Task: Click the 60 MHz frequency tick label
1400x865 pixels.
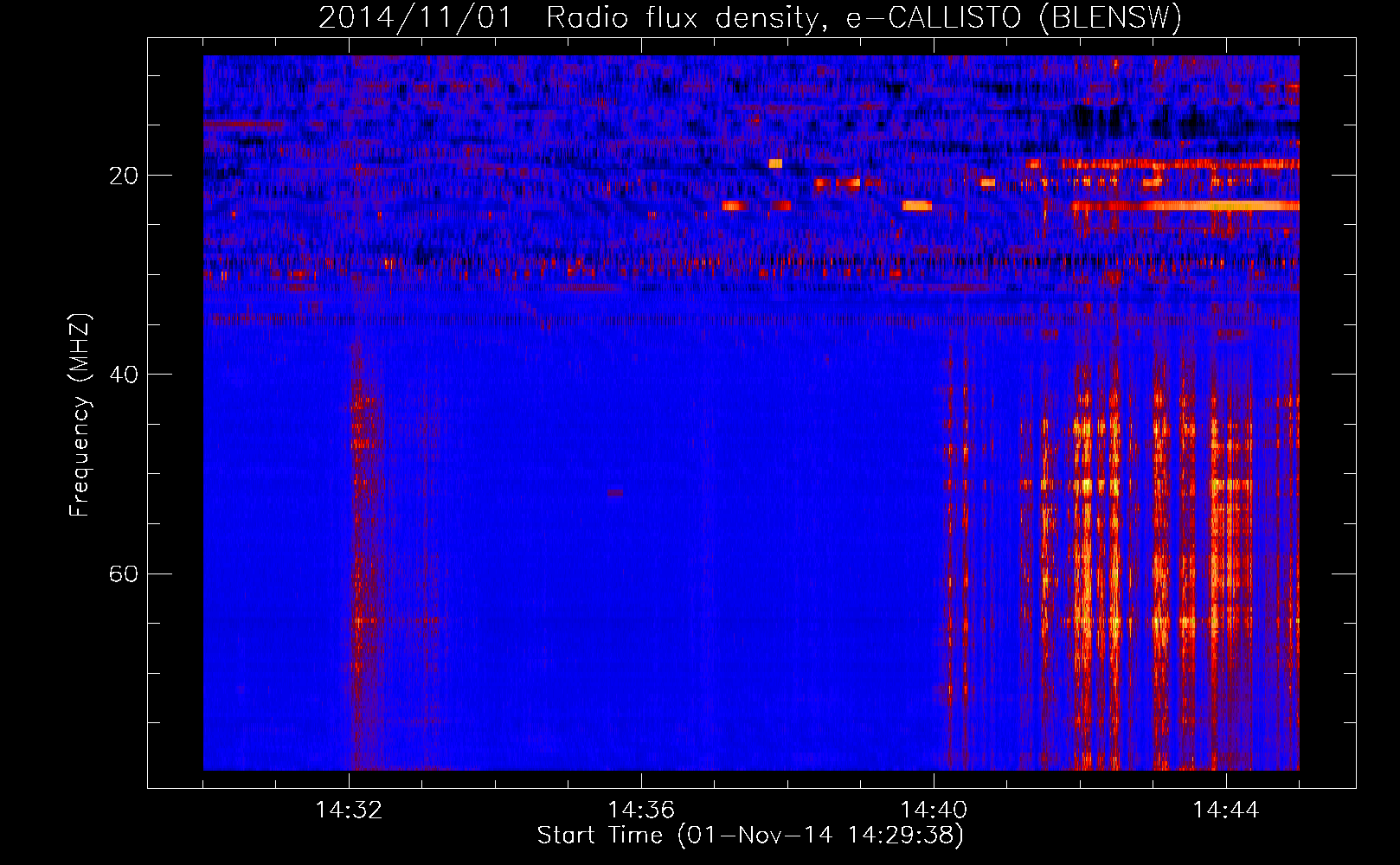Action: [x=125, y=573]
